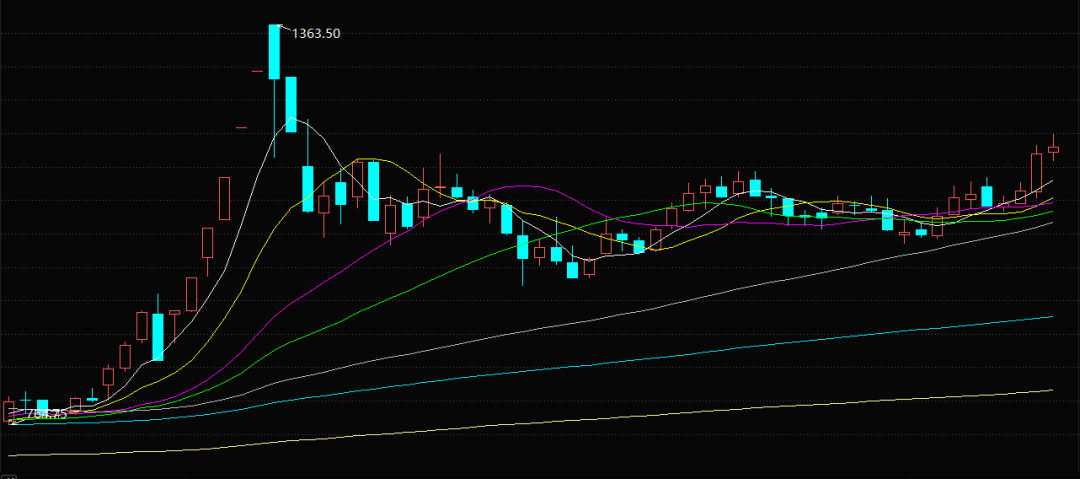Select the last candlestick on the far right

click(1053, 150)
